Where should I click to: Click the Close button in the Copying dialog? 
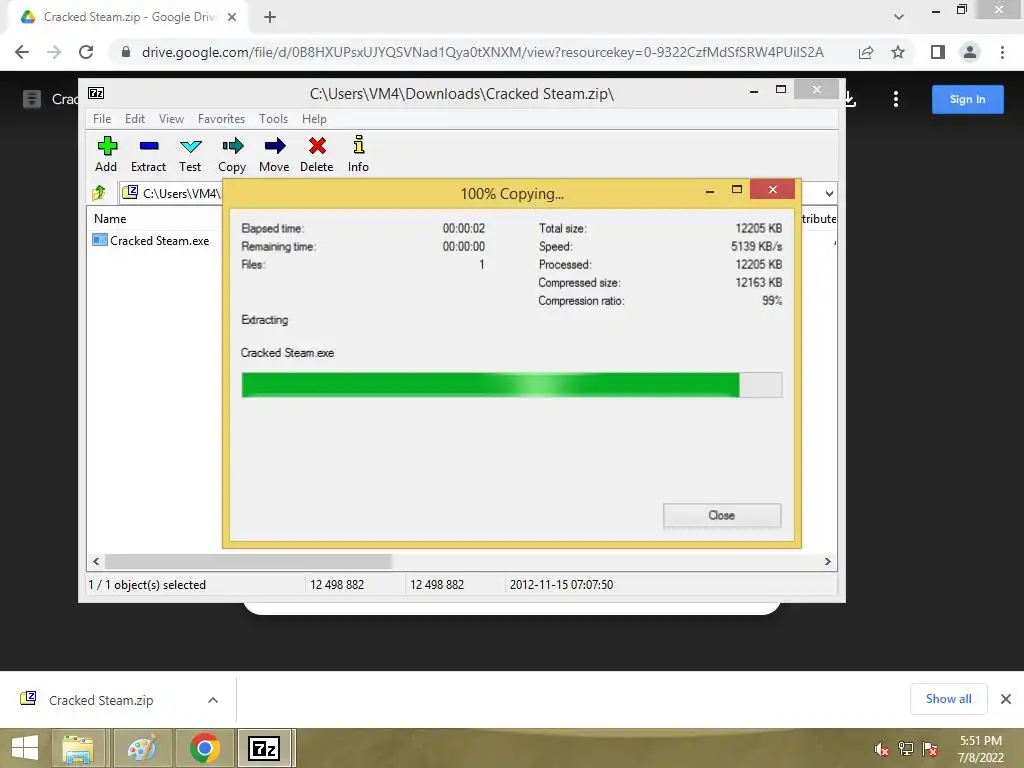tap(722, 515)
